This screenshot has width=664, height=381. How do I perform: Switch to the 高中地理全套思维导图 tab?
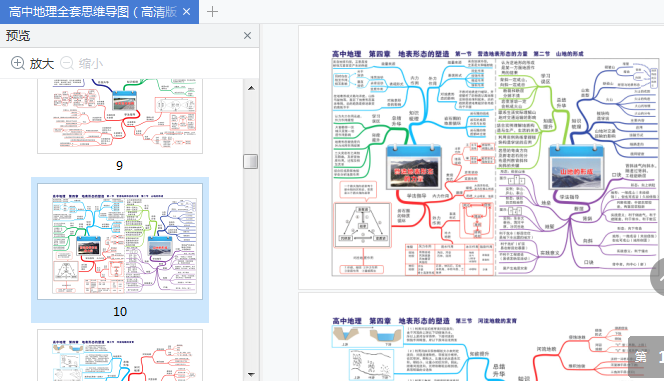[92, 12]
